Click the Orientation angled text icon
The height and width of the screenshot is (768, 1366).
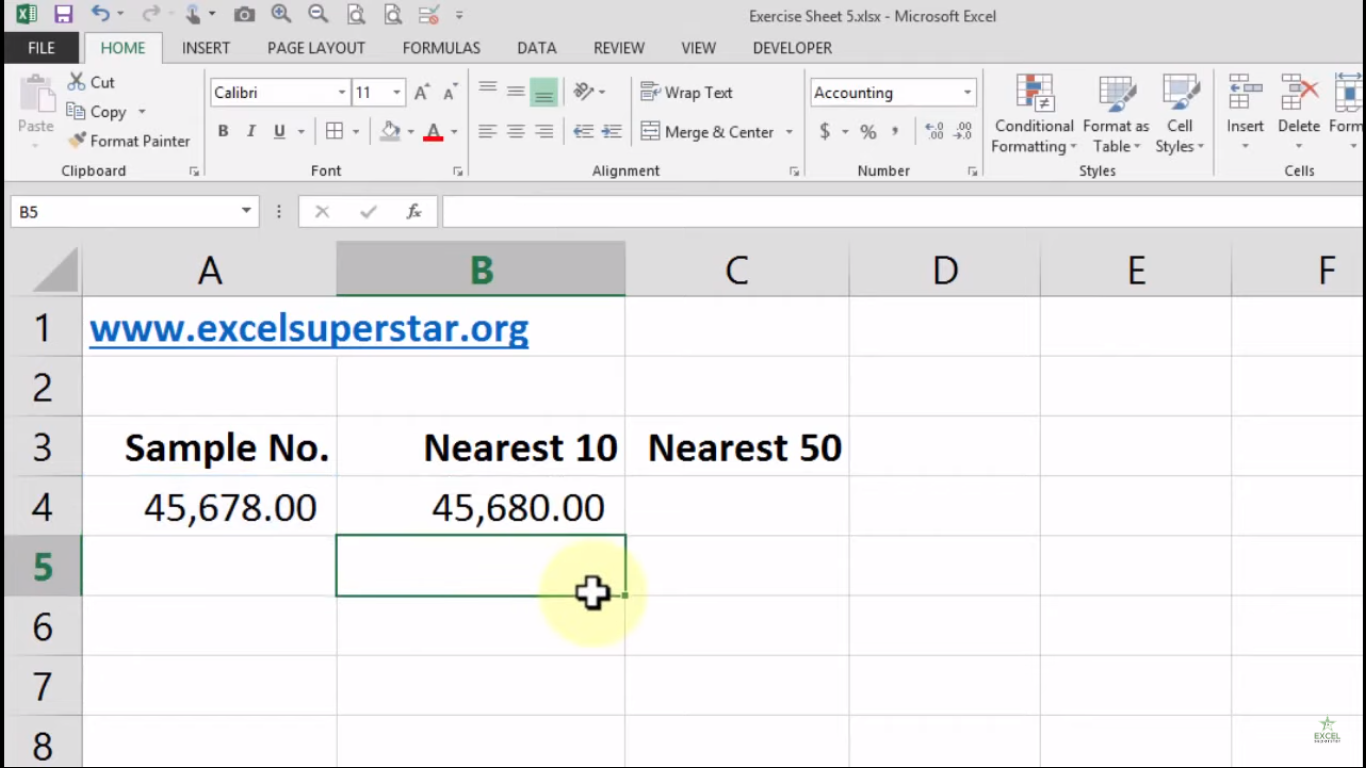point(584,92)
